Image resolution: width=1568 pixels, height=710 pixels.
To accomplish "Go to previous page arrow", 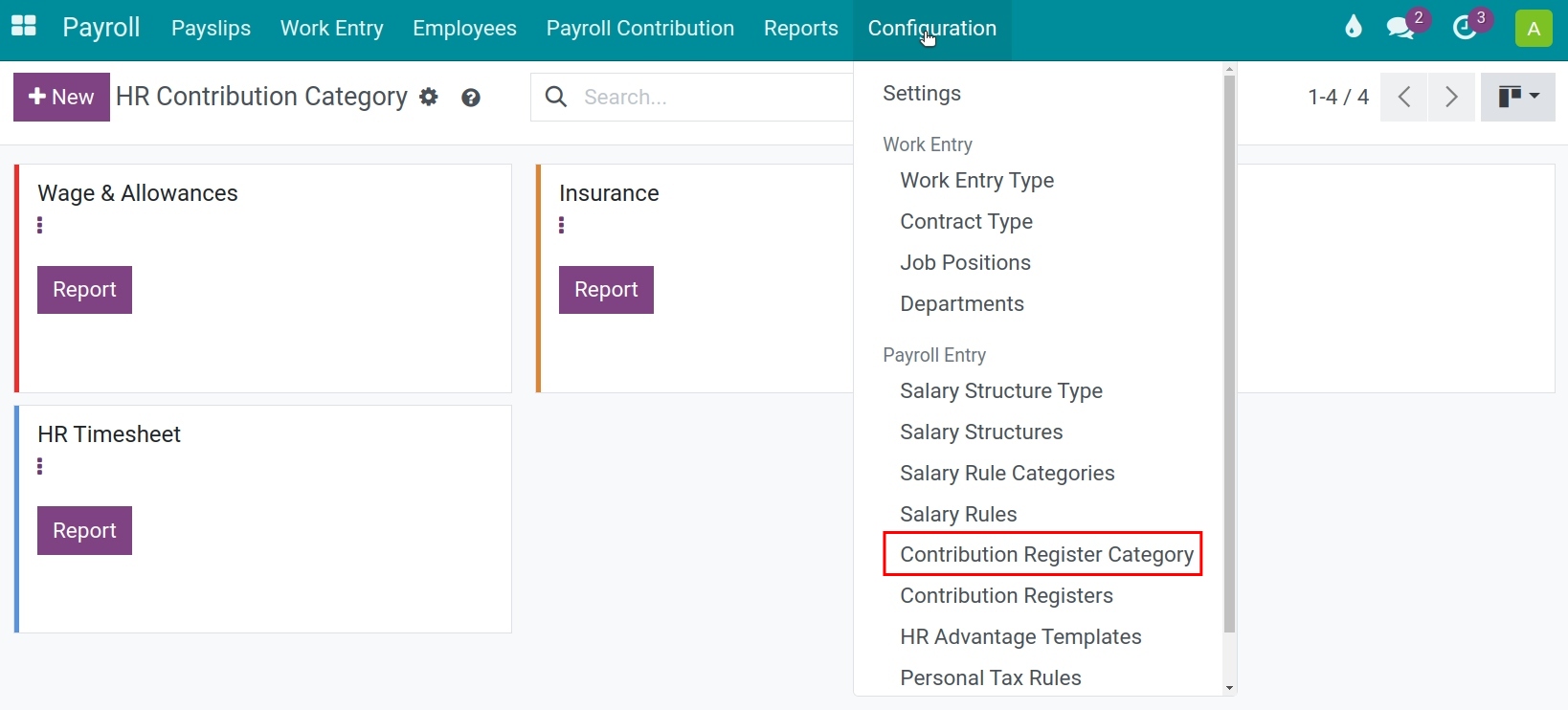I will pos(1404,97).
